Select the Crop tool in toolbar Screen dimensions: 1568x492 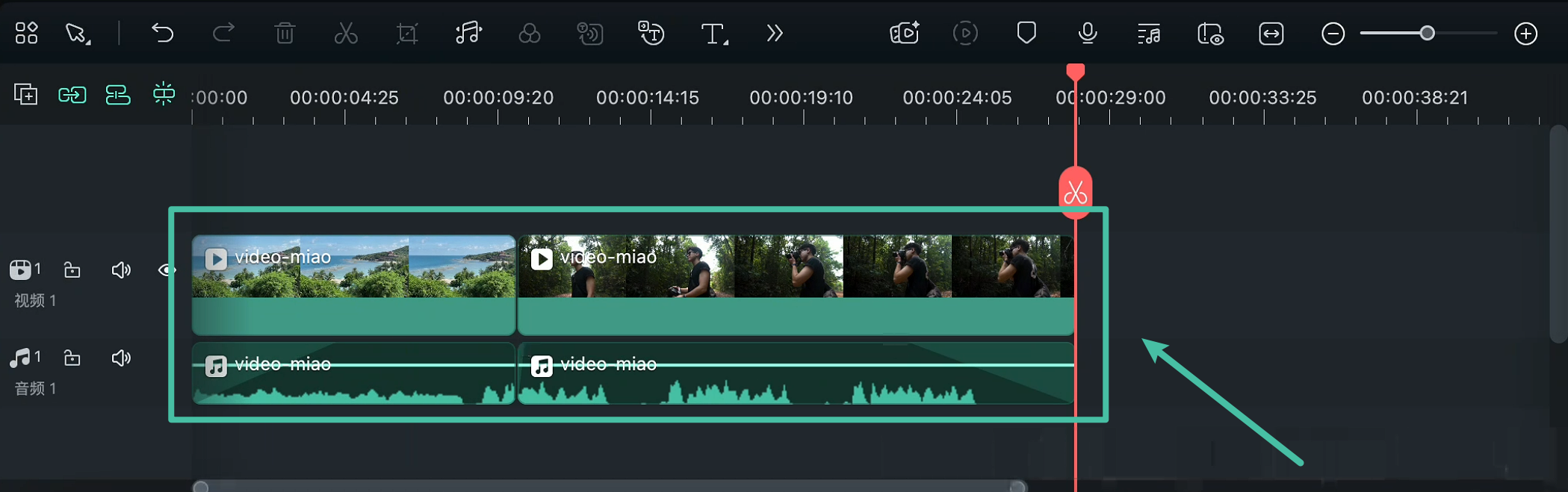[407, 34]
